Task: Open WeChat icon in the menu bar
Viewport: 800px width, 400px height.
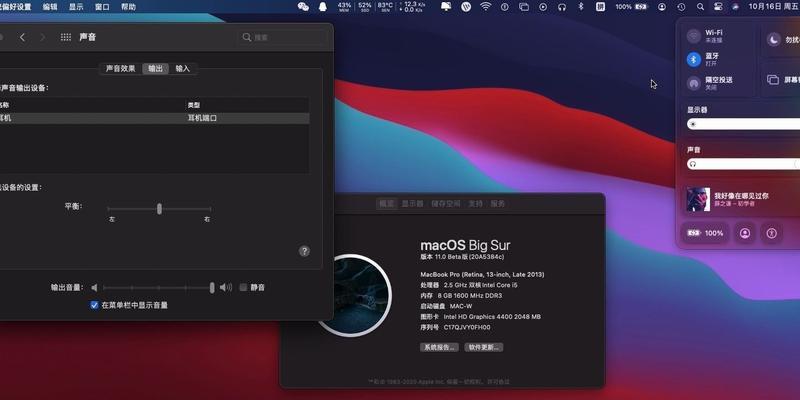Action: (x=303, y=7)
